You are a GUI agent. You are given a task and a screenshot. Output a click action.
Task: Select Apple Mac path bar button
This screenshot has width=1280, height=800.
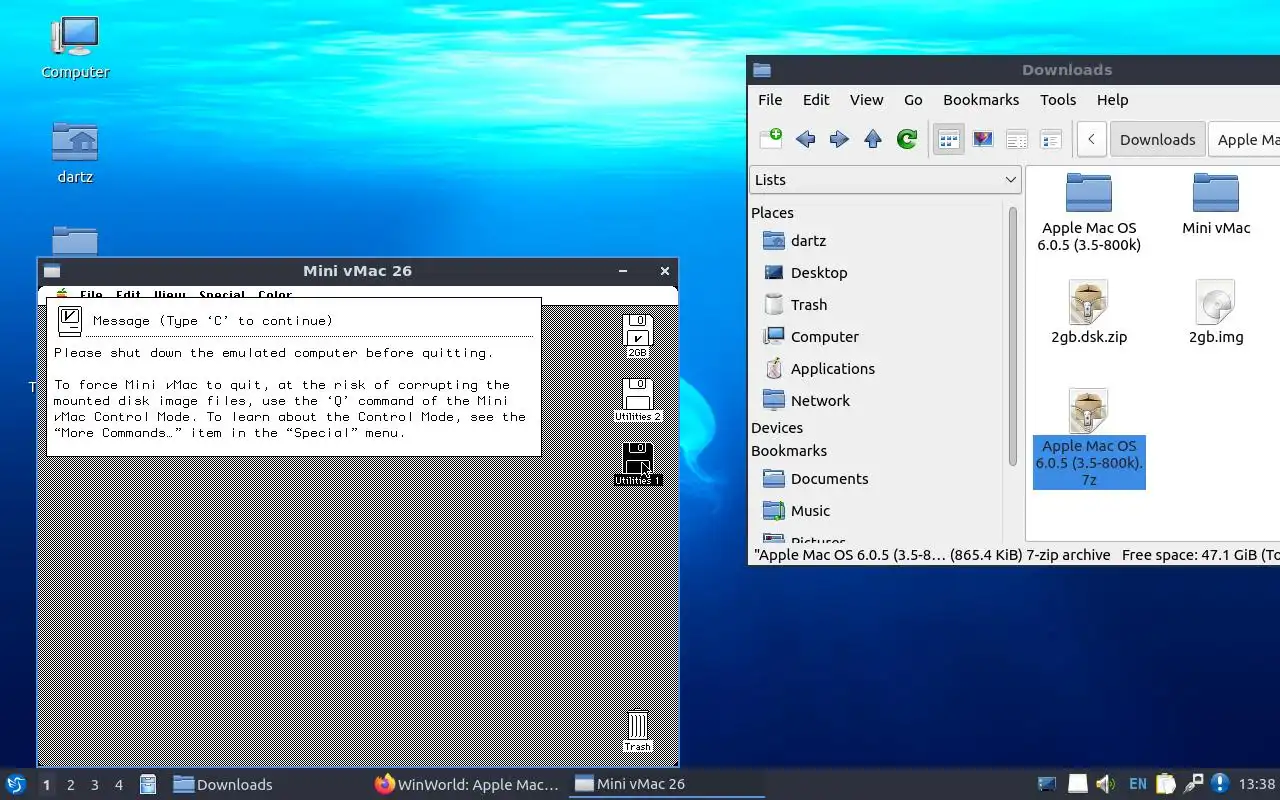[x=1246, y=139]
